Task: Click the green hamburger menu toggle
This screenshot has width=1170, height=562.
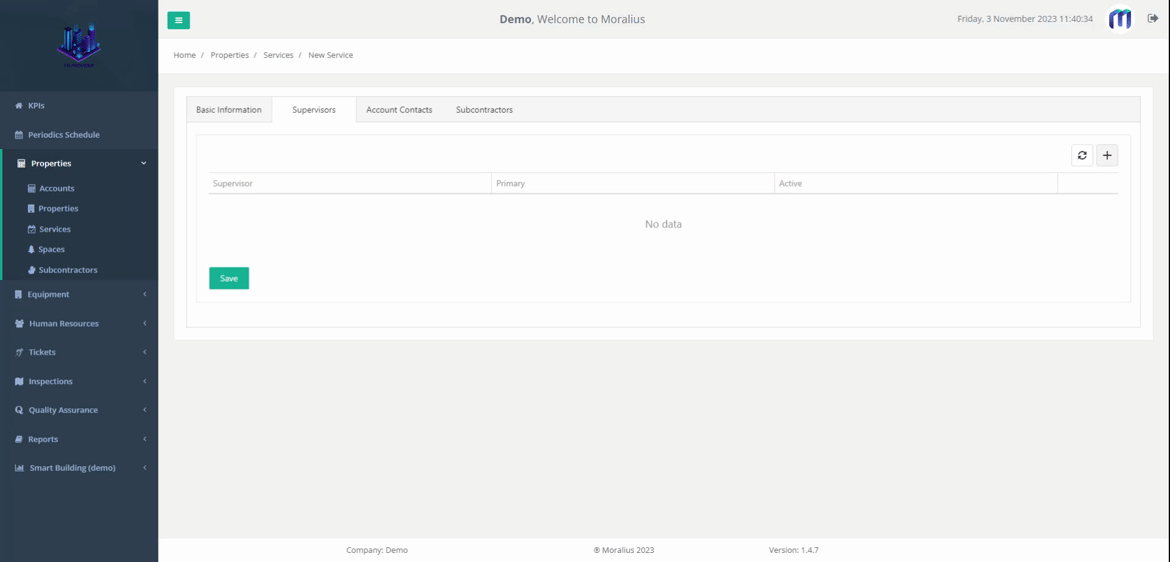Action: (178, 20)
